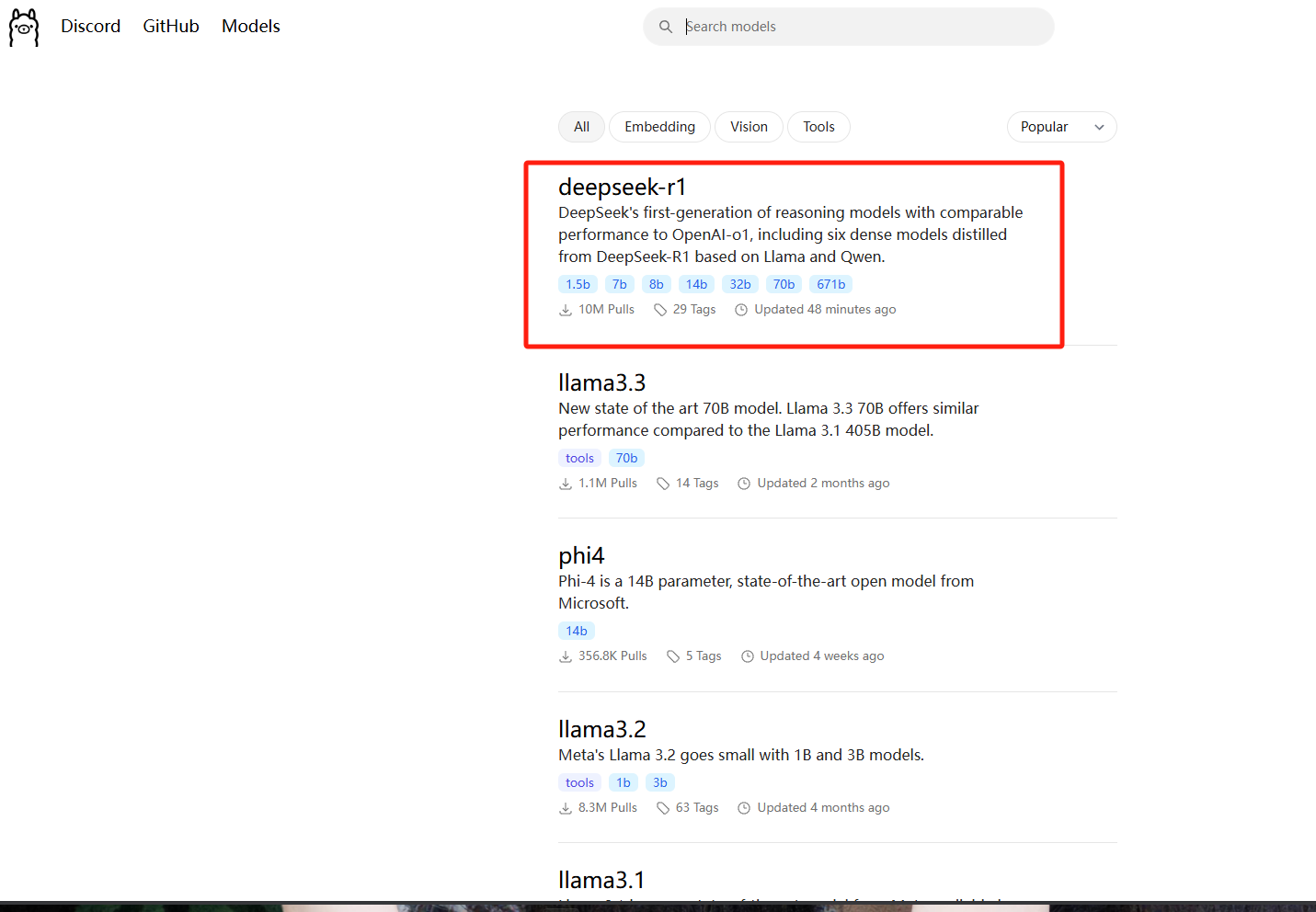The width and height of the screenshot is (1316, 912).
Task: Open the GitHub link in header
Action: (x=171, y=27)
